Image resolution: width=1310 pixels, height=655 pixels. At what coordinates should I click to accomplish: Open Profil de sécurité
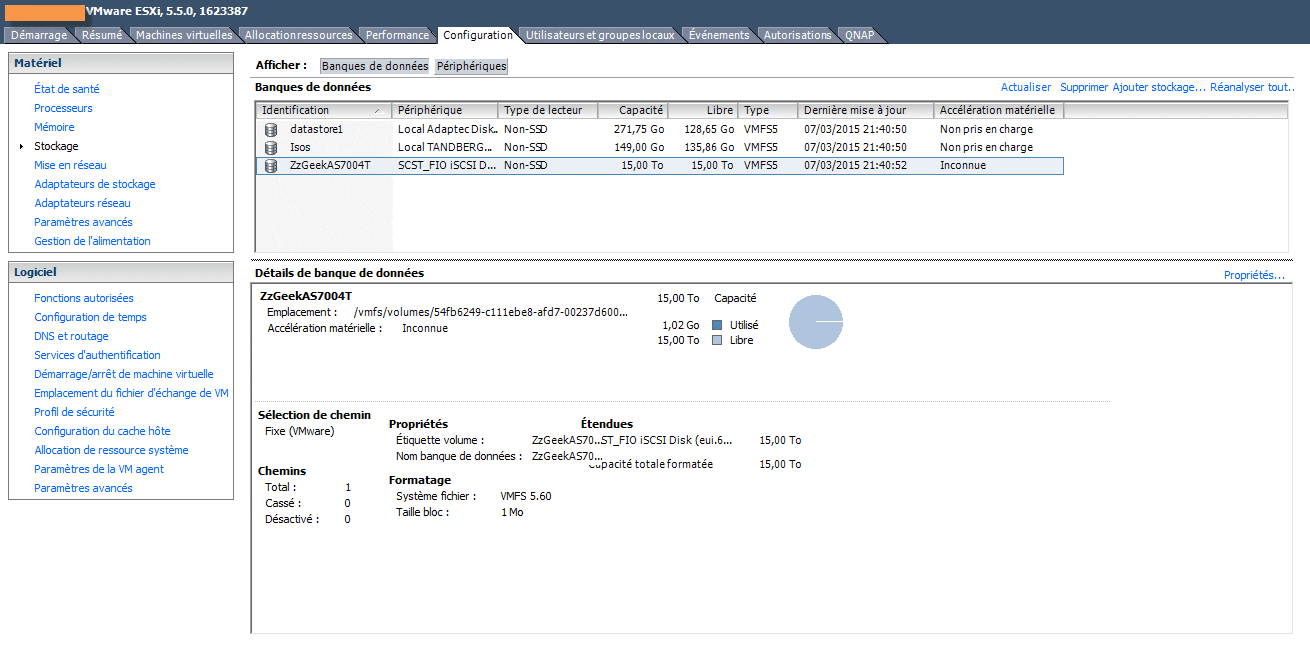[74, 412]
